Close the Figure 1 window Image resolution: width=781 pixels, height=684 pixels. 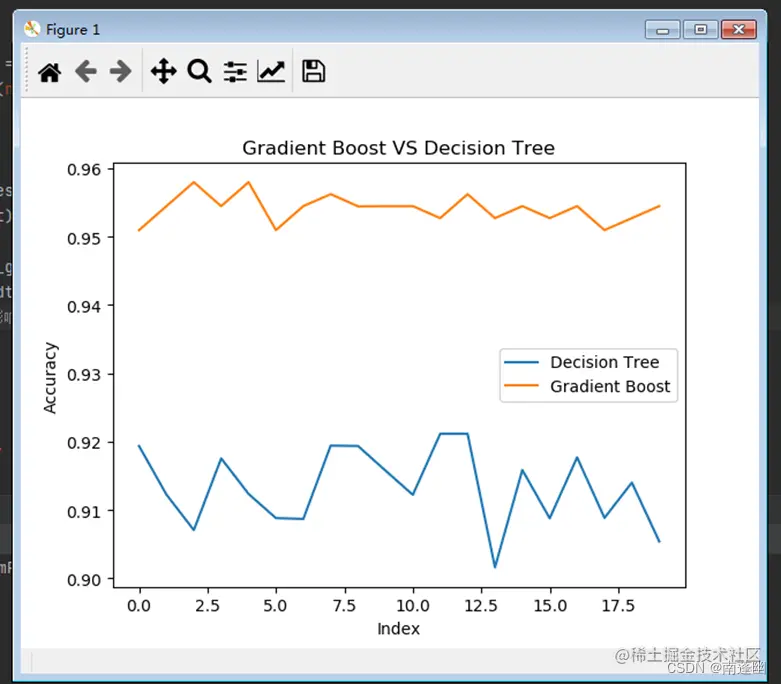point(739,30)
